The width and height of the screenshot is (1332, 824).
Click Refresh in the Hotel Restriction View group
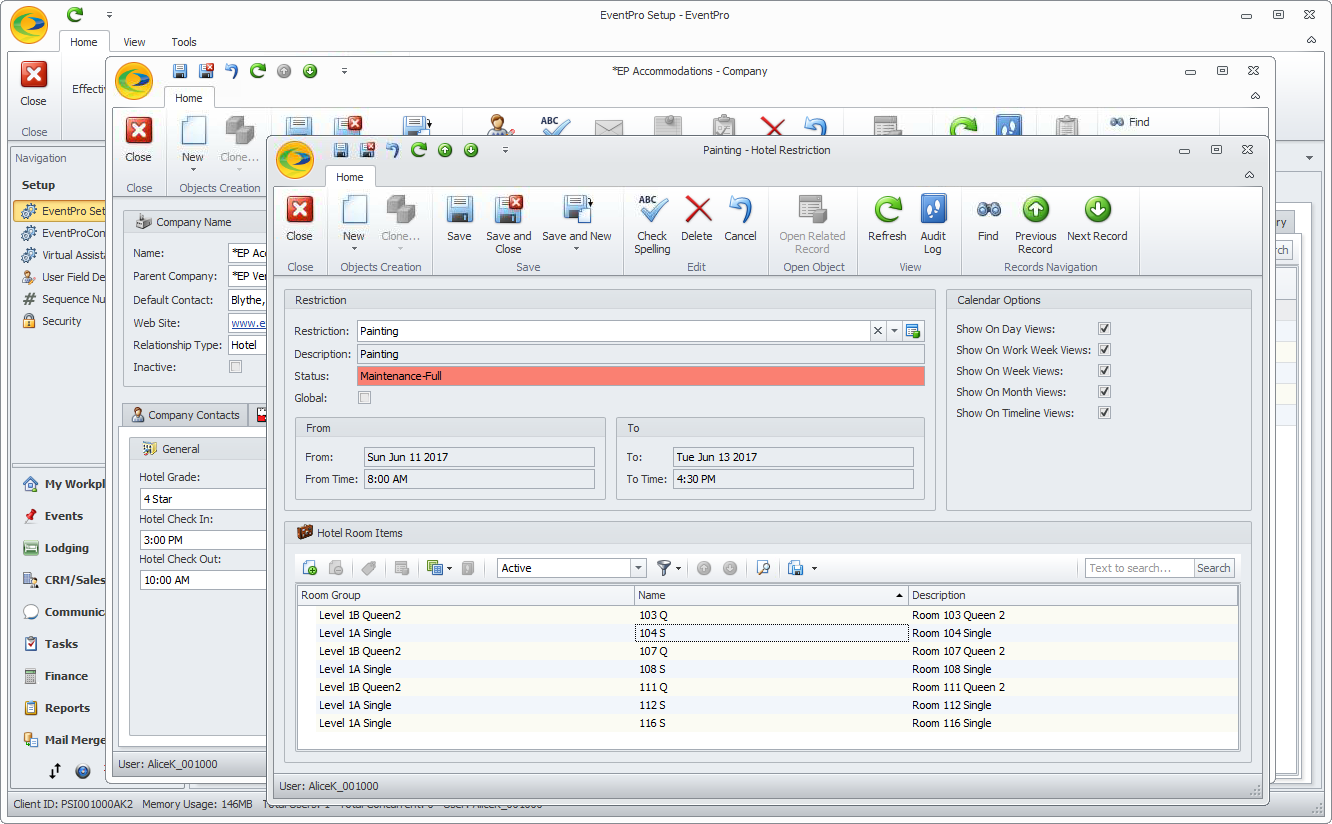click(887, 219)
